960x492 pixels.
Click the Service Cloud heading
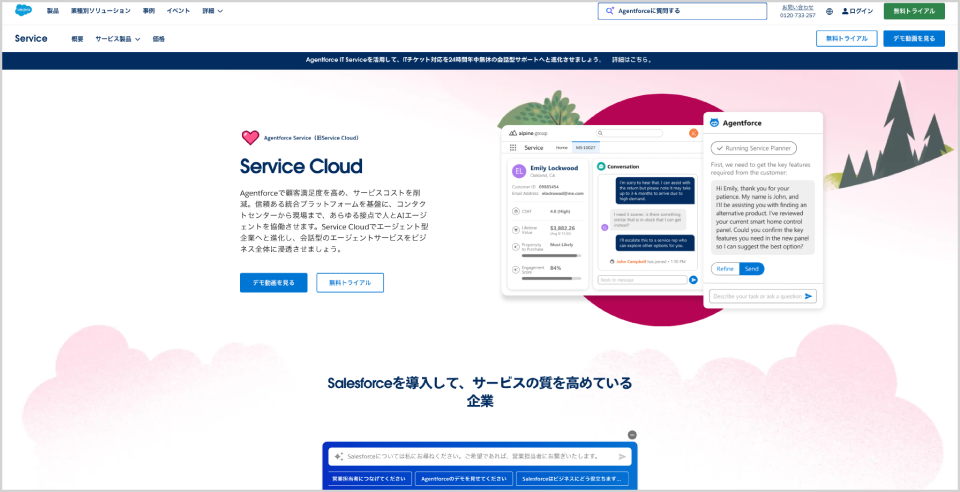point(301,166)
